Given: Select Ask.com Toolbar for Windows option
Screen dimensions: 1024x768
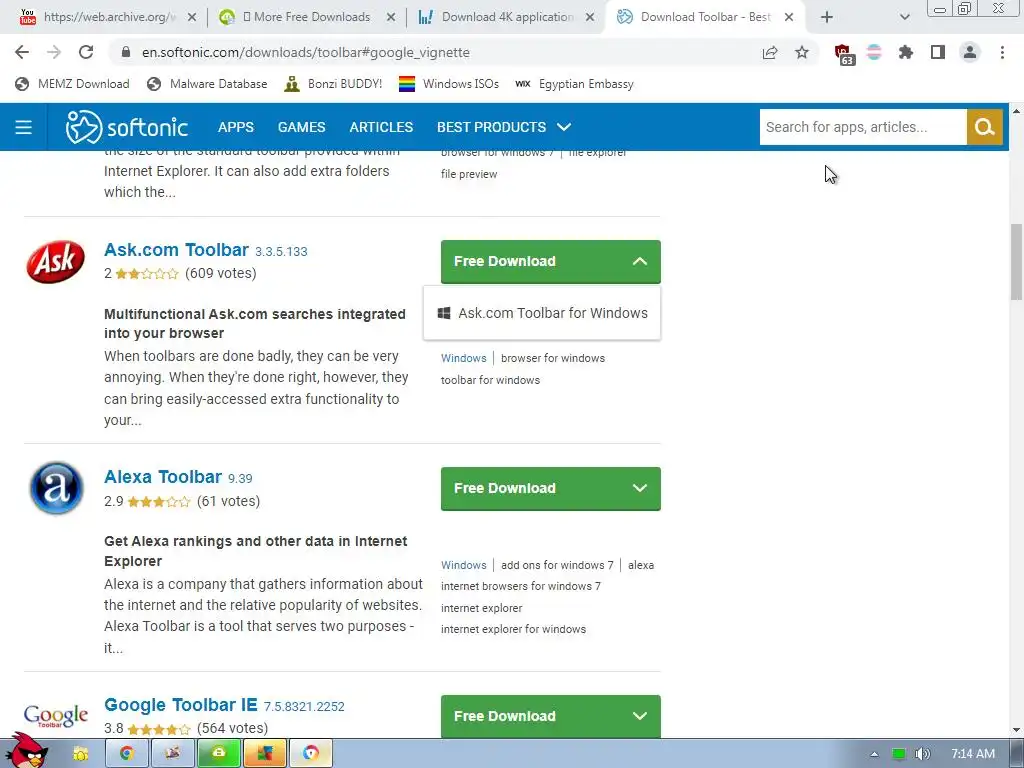Looking at the screenshot, I should [542, 313].
